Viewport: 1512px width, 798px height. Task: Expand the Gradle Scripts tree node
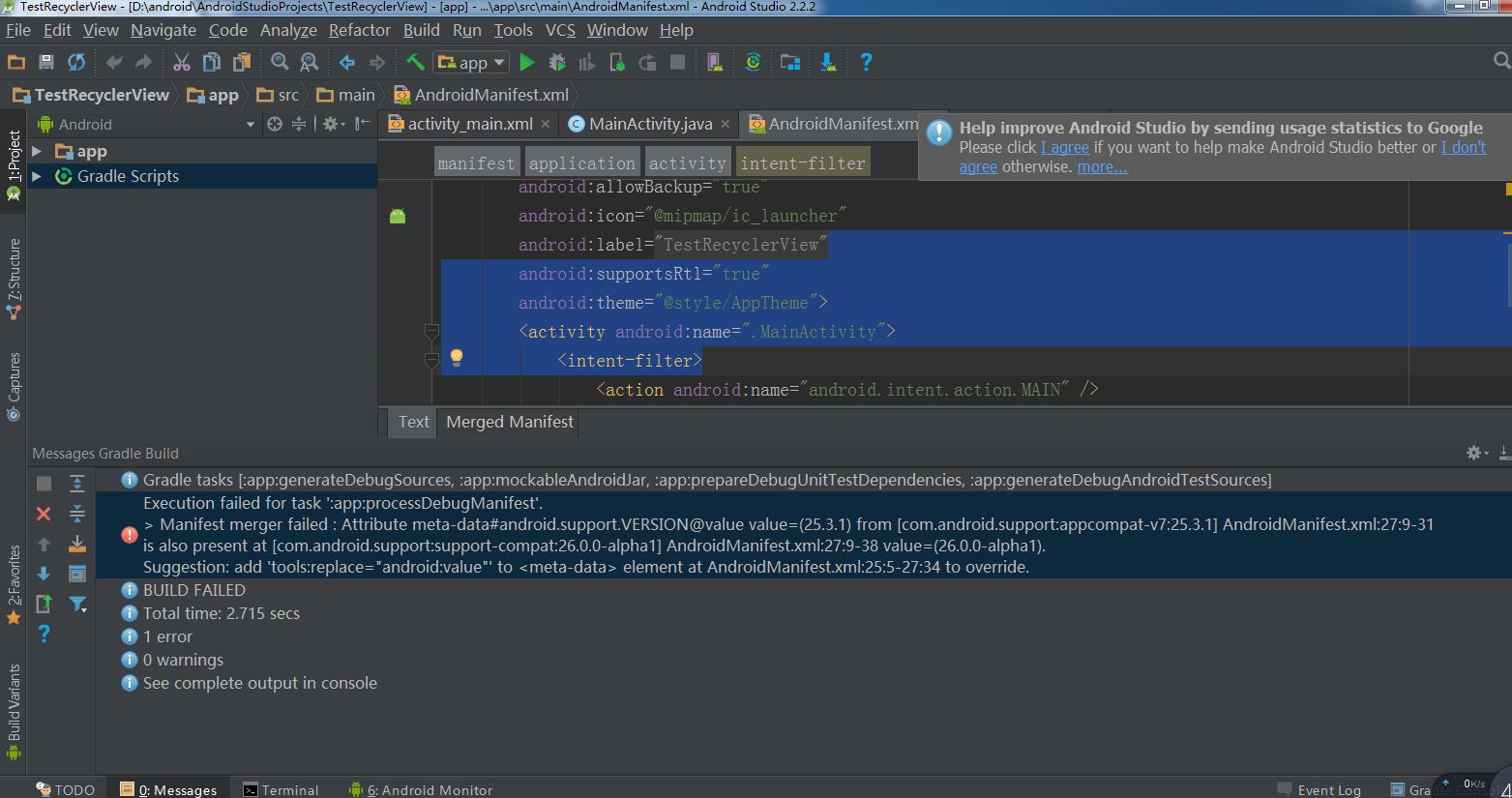tap(37, 176)
